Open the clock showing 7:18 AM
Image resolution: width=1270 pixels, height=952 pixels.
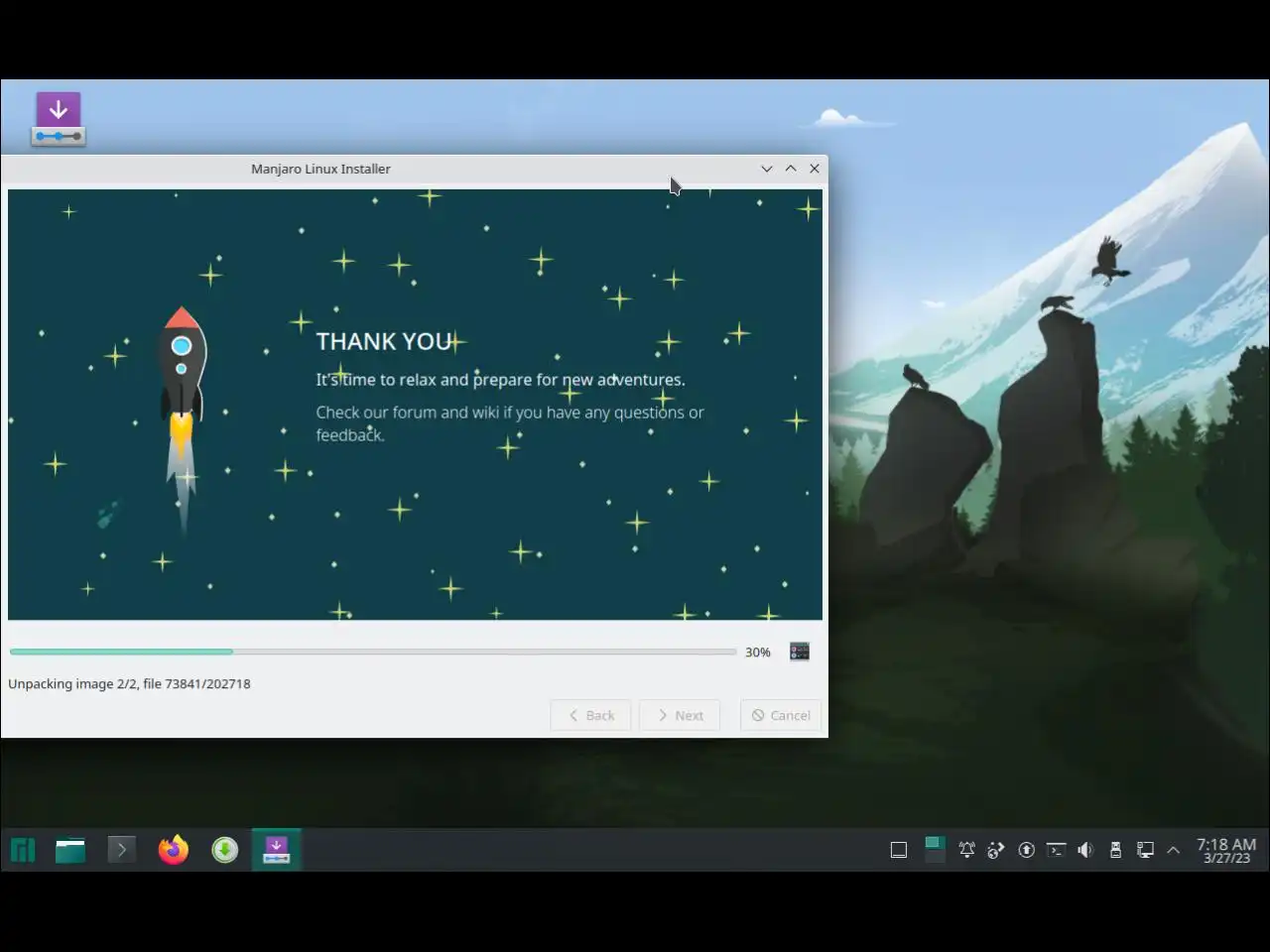[1226, 850]
